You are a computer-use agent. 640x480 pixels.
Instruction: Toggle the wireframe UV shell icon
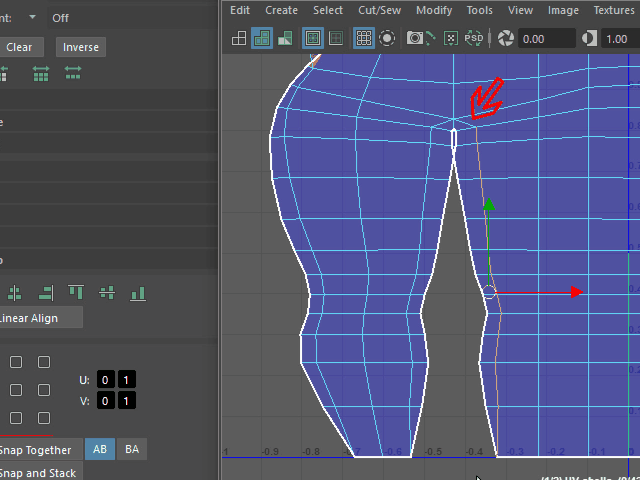239,39
